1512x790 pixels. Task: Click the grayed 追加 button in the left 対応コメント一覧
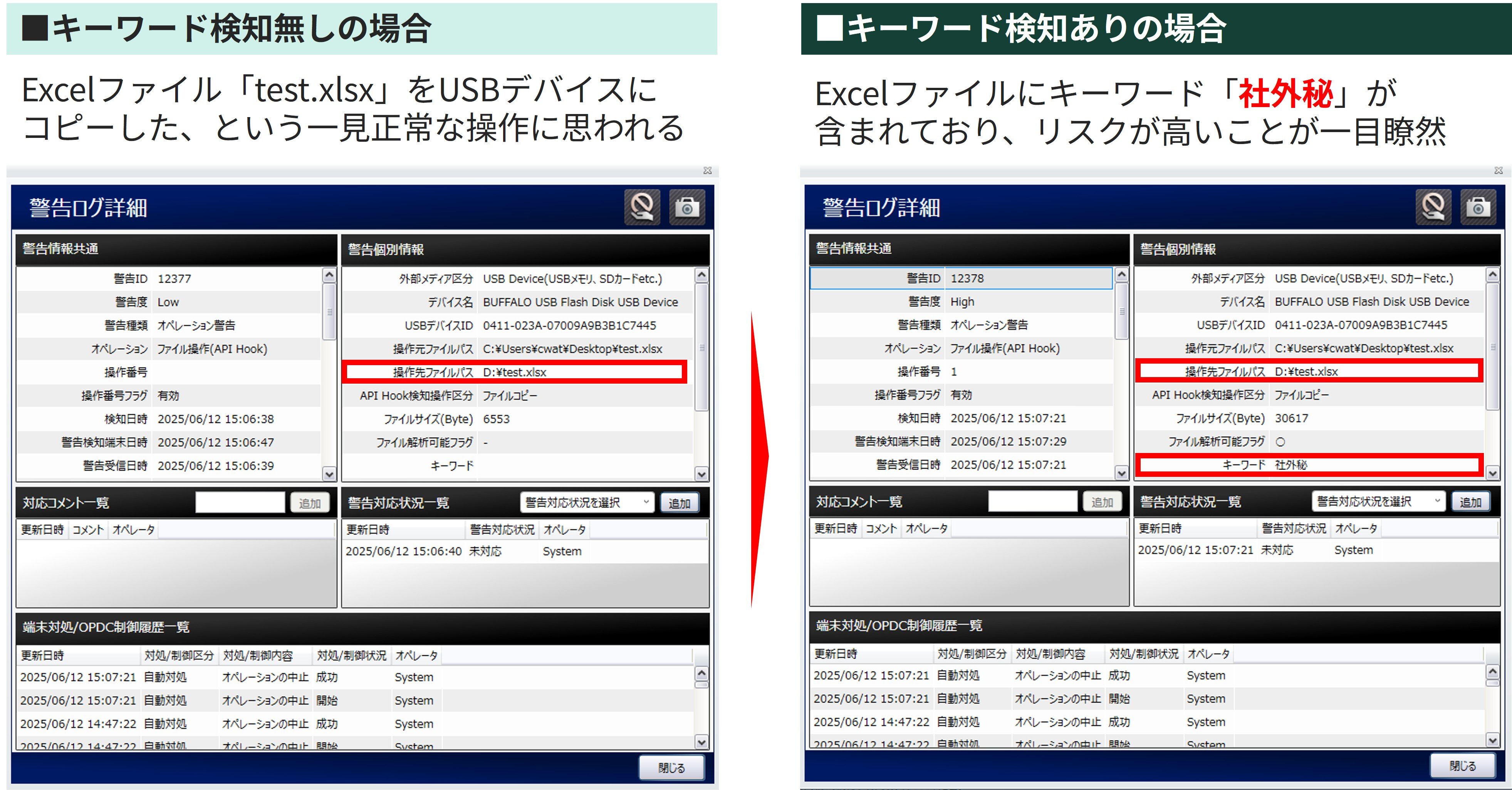[x=310, y=503]
